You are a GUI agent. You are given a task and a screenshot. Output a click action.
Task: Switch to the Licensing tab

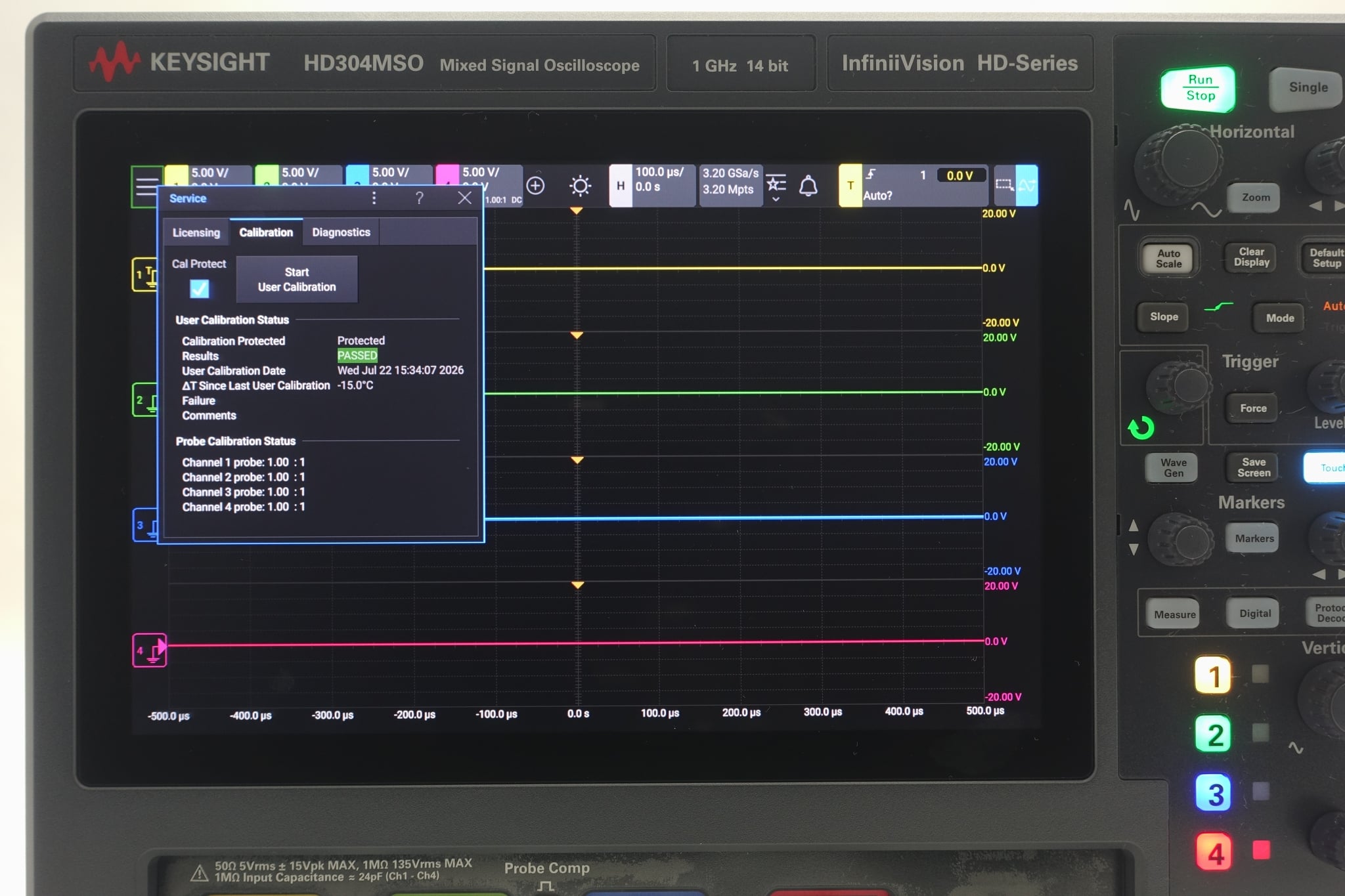[x=196, y=232]
